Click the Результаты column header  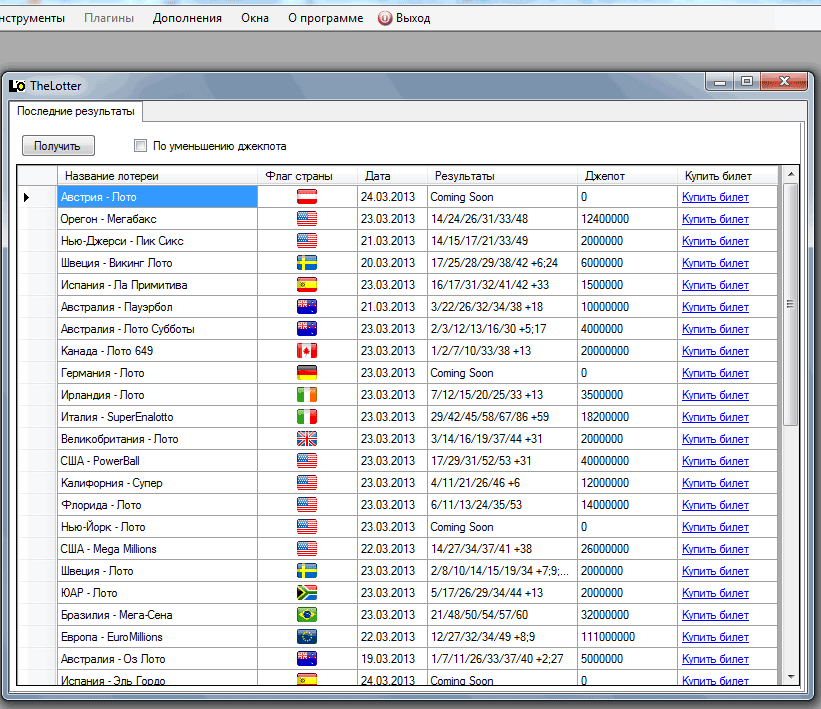(503, 176)
